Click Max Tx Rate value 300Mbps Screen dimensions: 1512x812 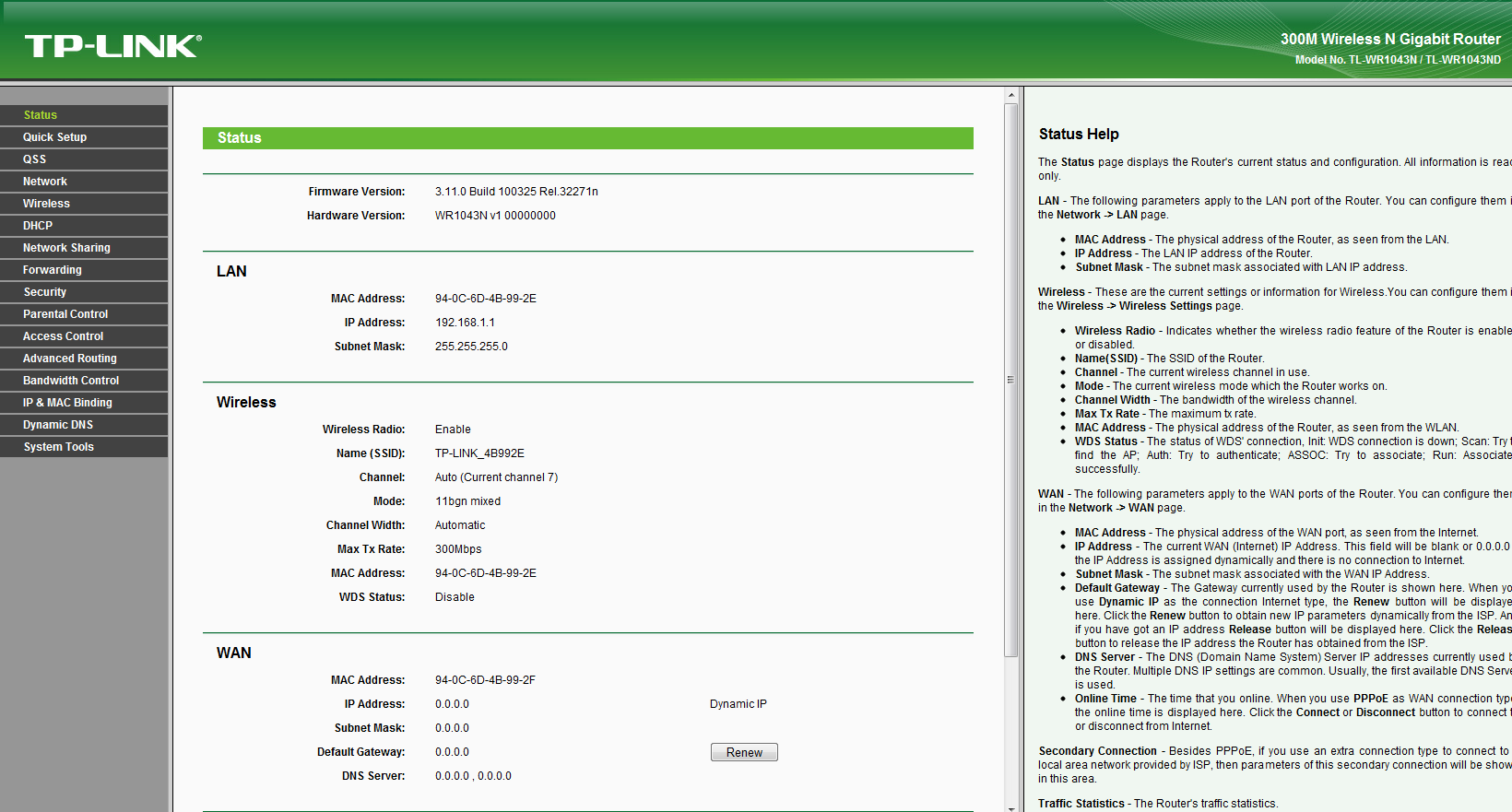(x=458, y=549)
